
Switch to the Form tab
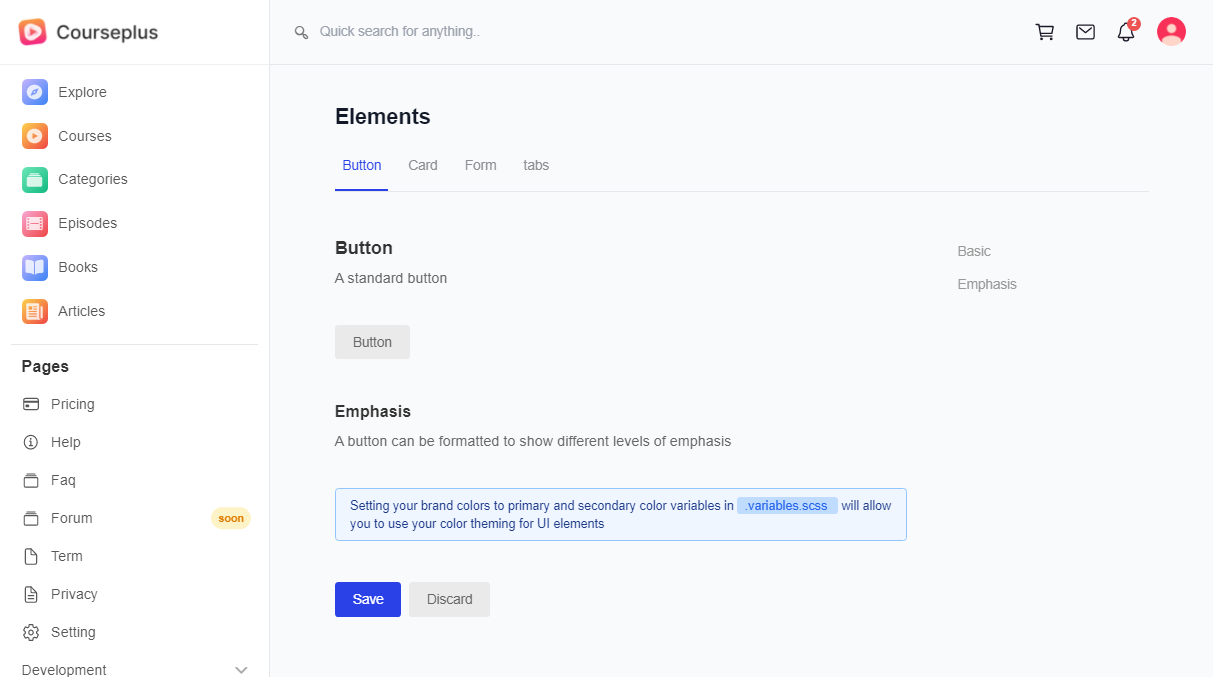tap(480, 165)
